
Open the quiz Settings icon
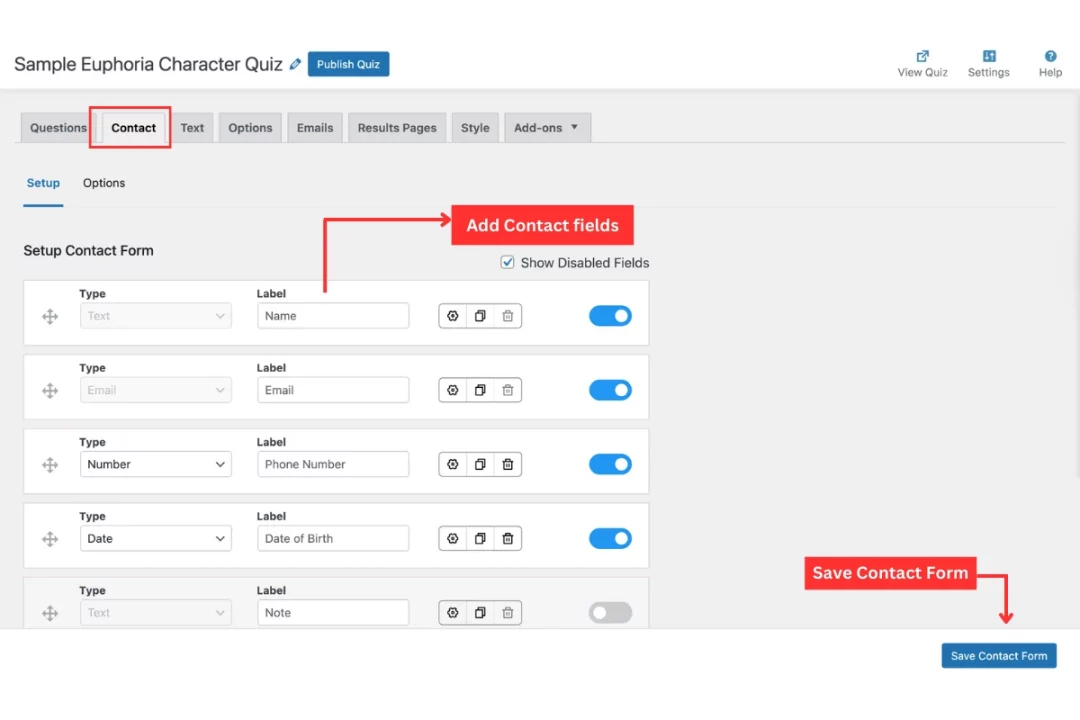tap(988, 56)
